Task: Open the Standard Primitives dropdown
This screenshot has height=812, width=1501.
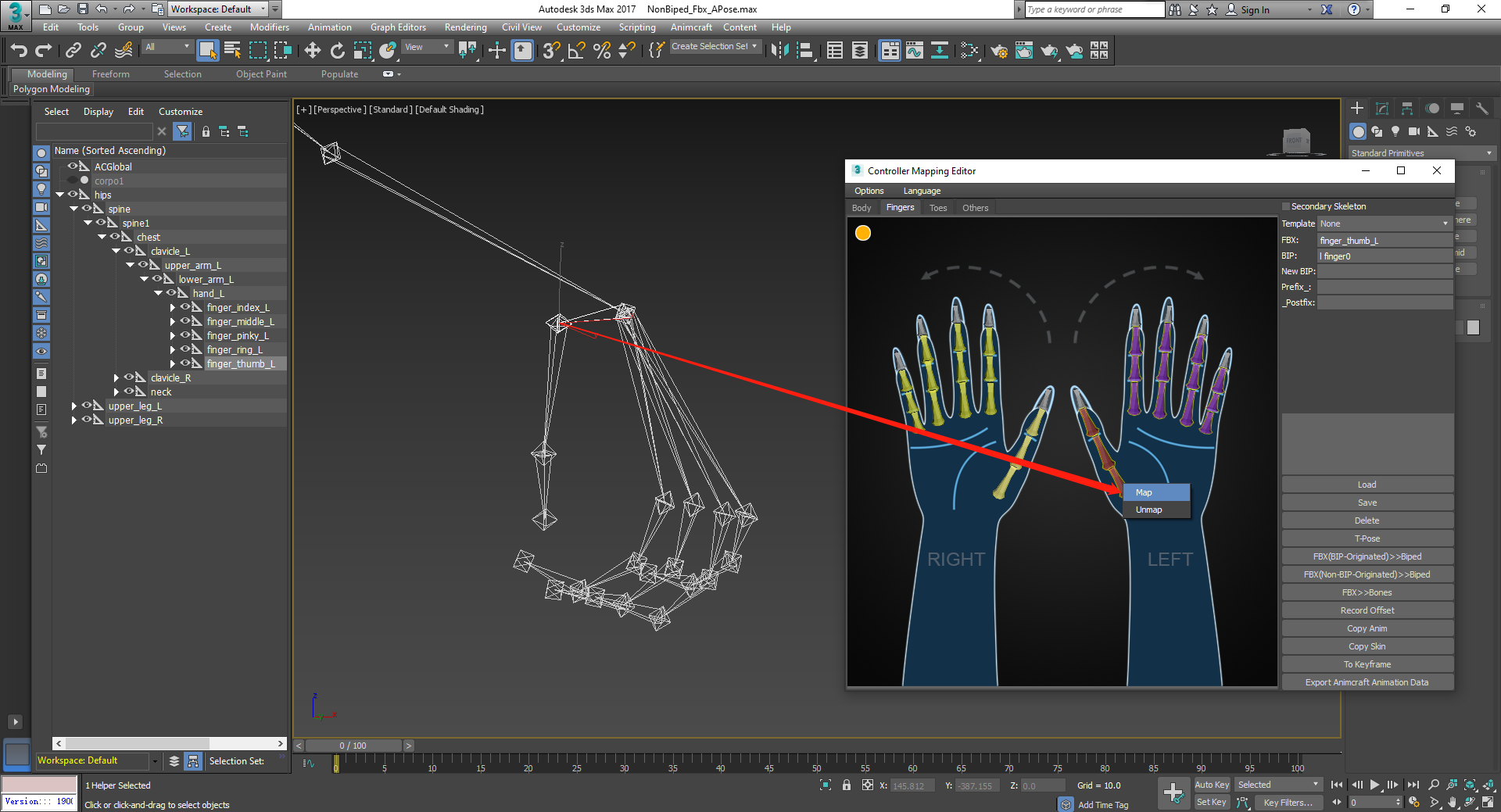Action: (1421, 153)
